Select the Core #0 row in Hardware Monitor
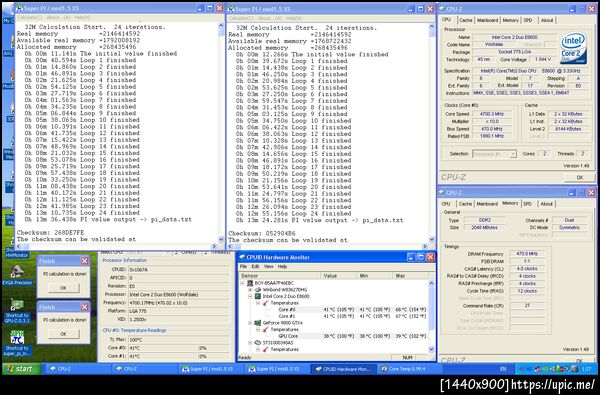 coord(334,309)
